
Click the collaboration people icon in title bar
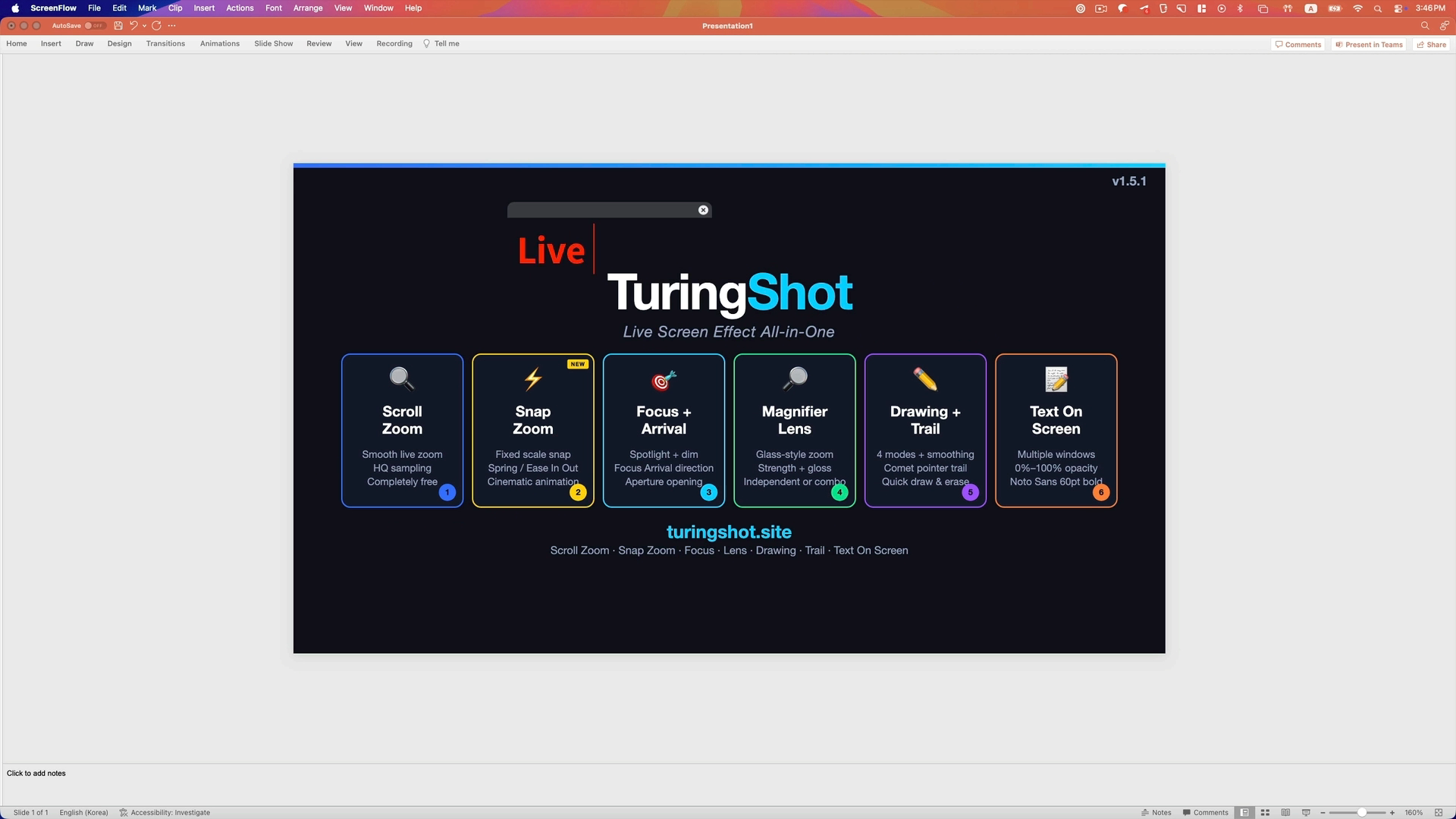1445,26
